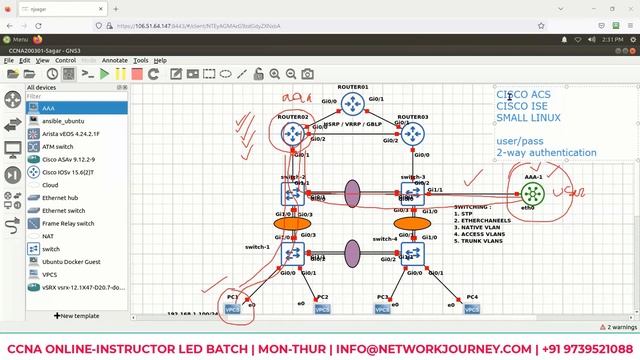This screenshot has height=360, width=640.
Task: Click the Zoom in magnifier icon
Action: tap(275, 74)
